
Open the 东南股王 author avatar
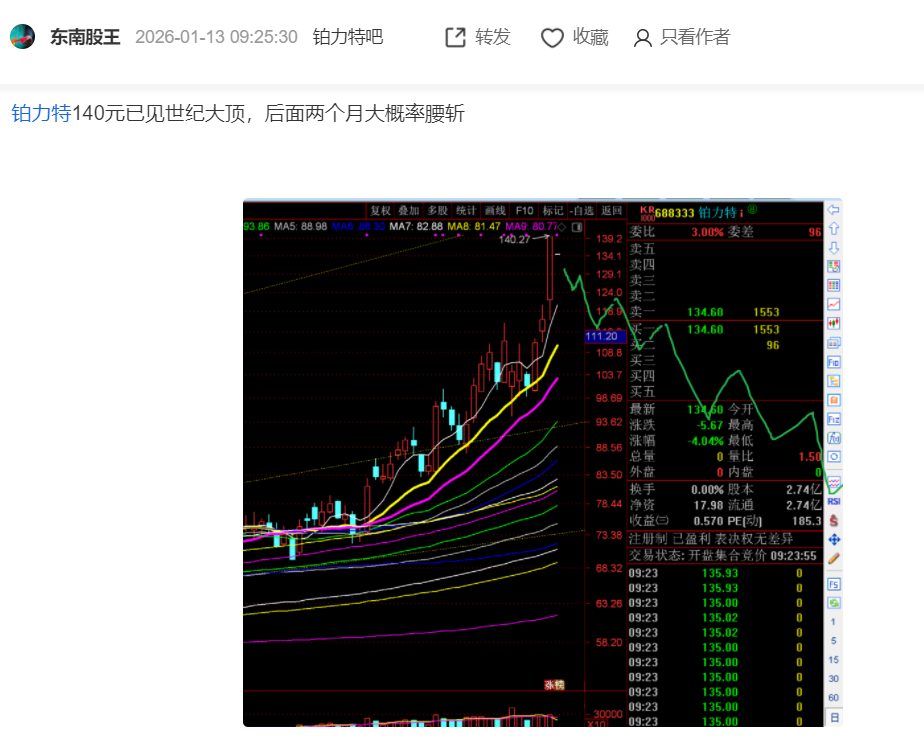[x=22, y=37]
